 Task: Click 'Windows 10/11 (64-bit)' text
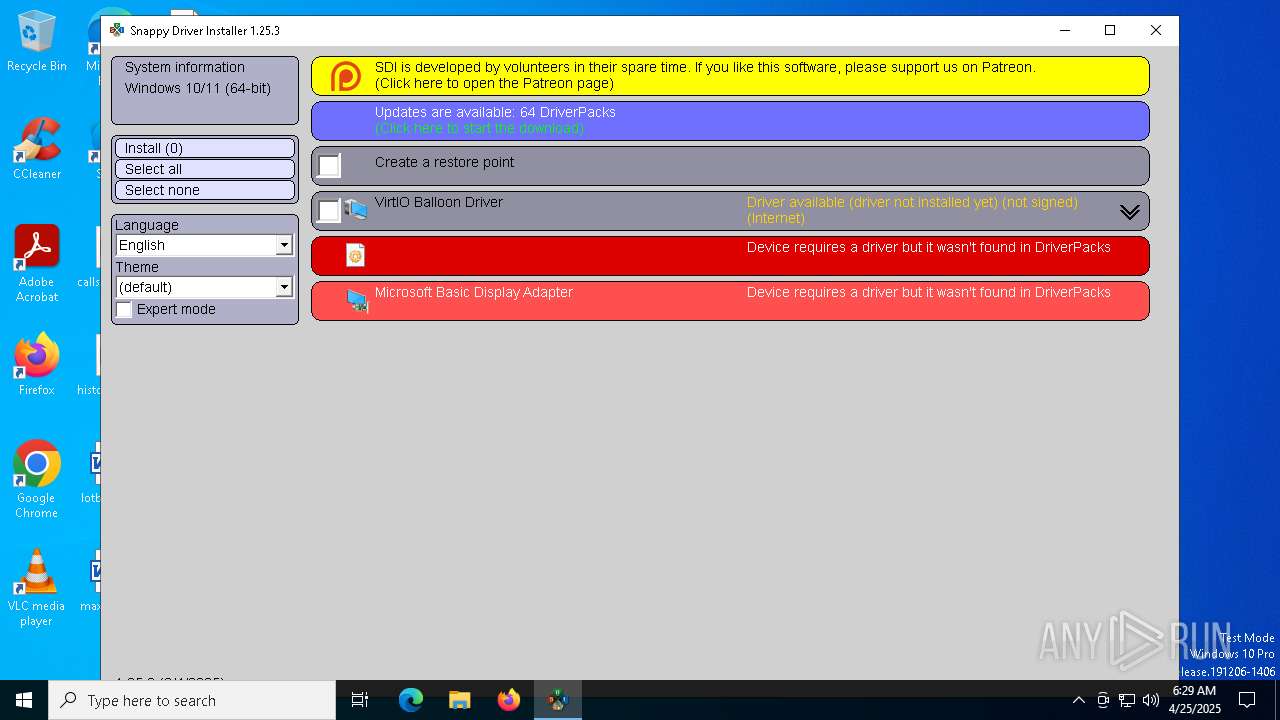click(198, 88)
